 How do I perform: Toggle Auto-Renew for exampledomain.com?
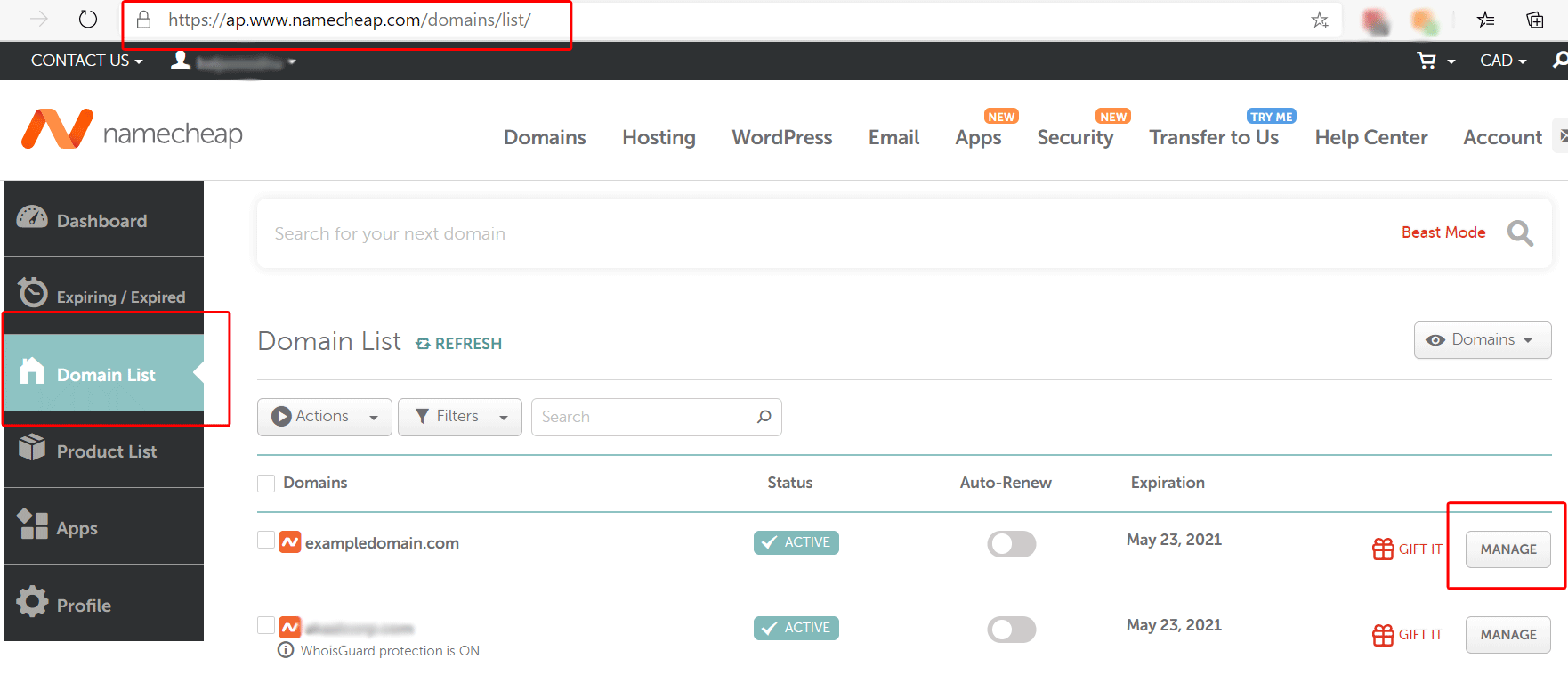click(x=1012, y=543)
